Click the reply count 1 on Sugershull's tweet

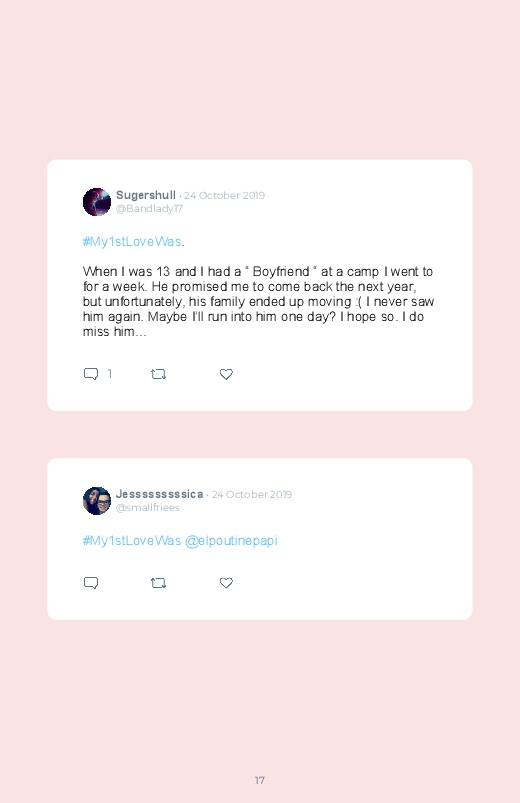click(110, 374)
